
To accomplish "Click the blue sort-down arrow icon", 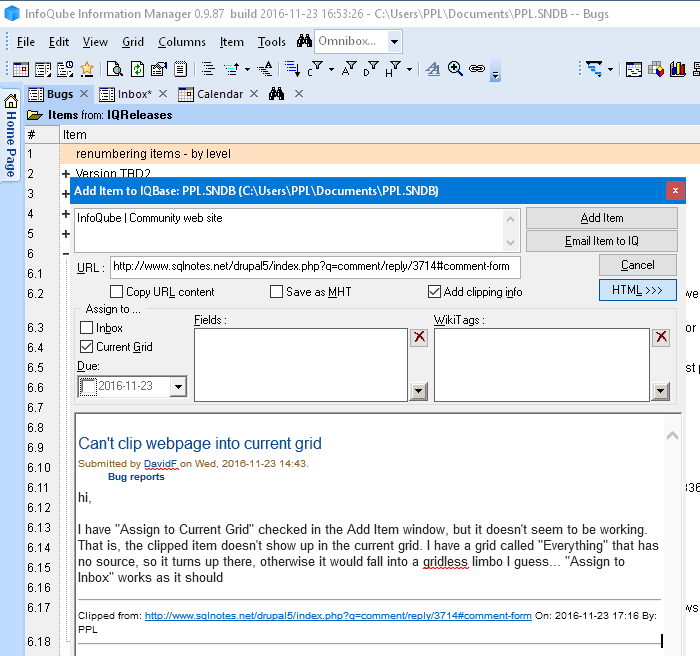I will coord(292,69).
